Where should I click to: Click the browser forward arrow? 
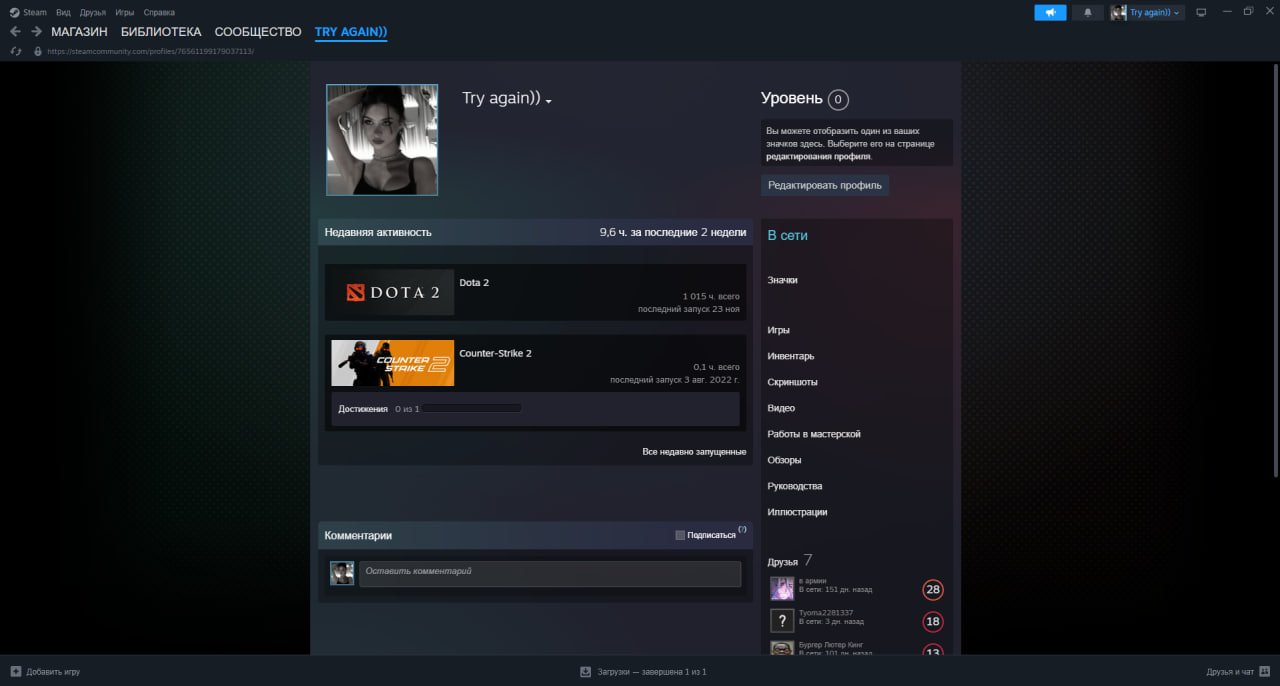point(36,32)
